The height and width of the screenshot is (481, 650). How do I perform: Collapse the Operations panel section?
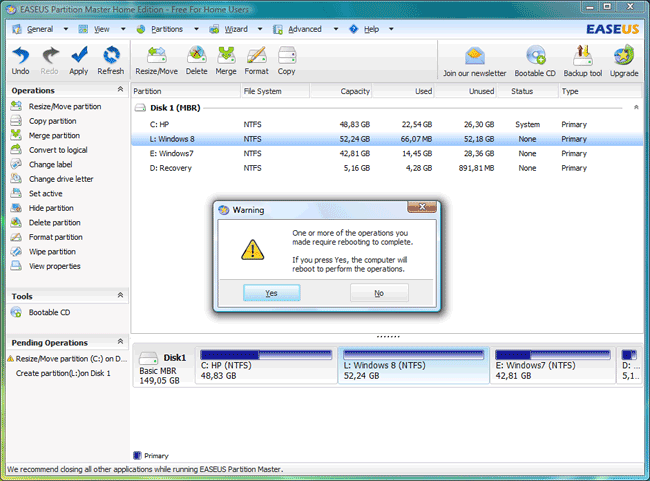click(121, 91)
